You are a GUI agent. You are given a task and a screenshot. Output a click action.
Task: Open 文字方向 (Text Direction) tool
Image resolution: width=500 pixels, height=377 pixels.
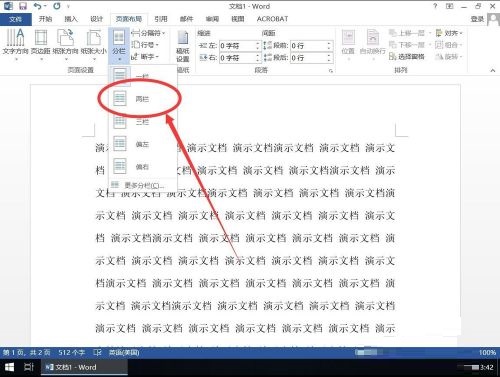[x=15, y=44]
